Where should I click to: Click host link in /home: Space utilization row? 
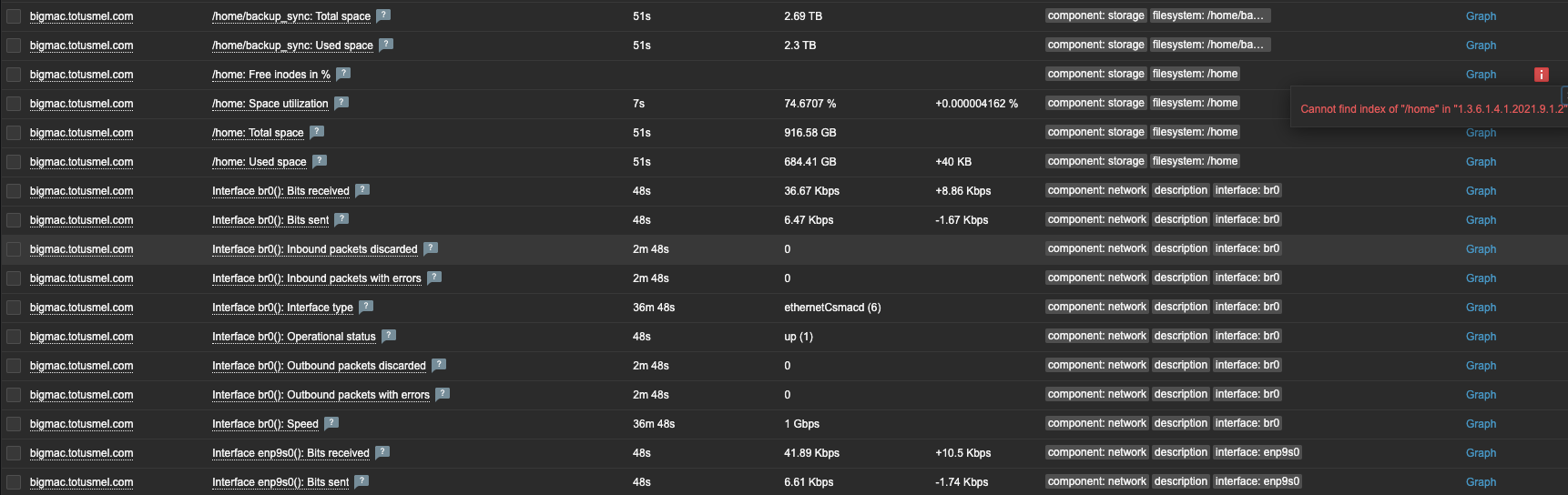click(x=81, y=104)
